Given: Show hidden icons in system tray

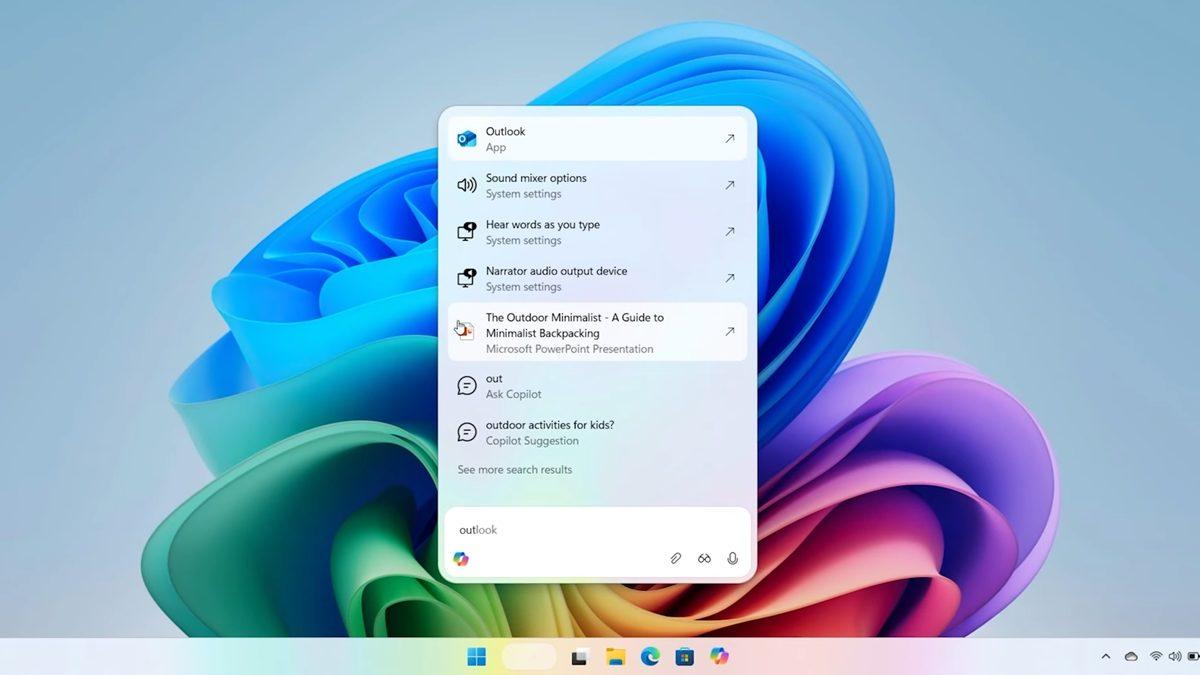Looking at the screenshot, I should click(1105, 657).
